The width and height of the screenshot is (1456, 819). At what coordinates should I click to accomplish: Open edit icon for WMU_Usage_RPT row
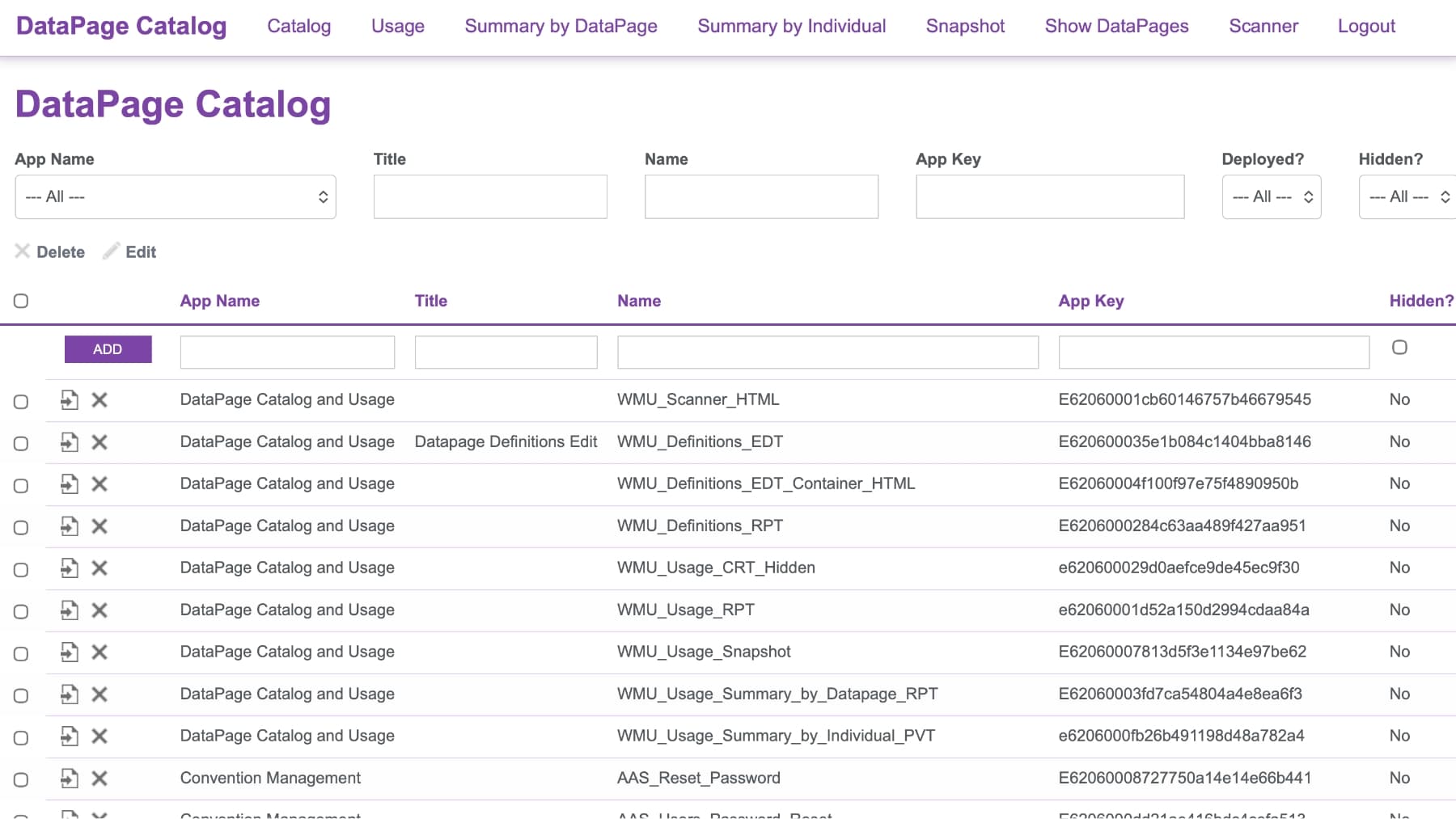click(70, 610)
